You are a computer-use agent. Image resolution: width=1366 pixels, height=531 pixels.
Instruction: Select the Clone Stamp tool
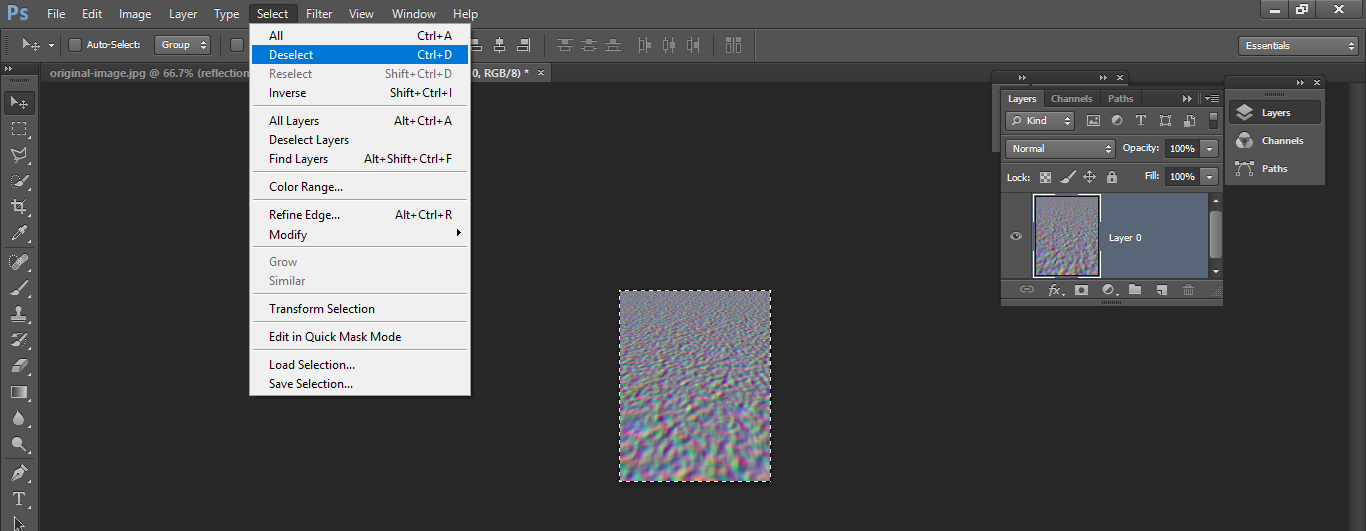[19, 314]
